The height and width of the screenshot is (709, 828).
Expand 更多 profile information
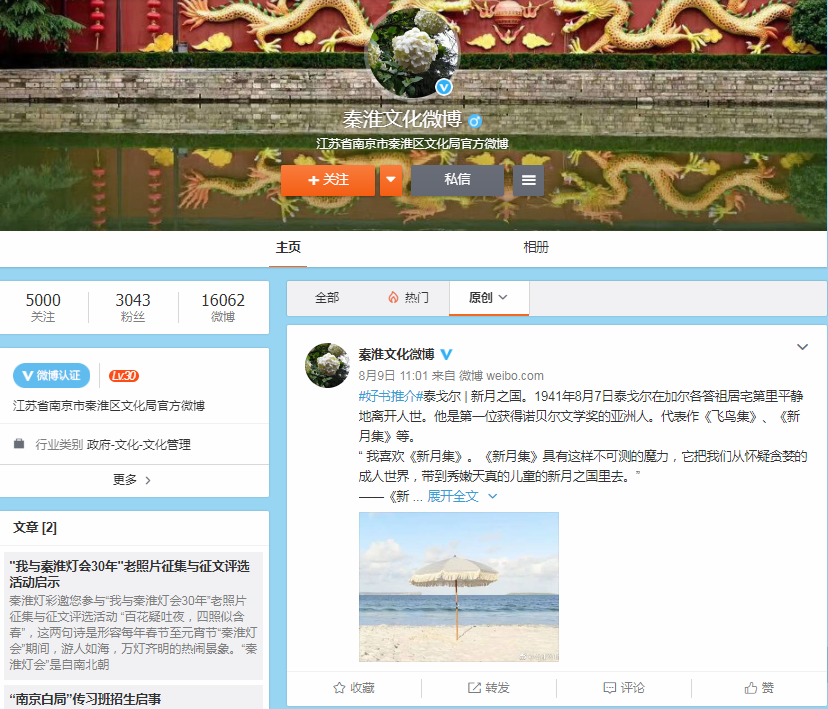132,480
